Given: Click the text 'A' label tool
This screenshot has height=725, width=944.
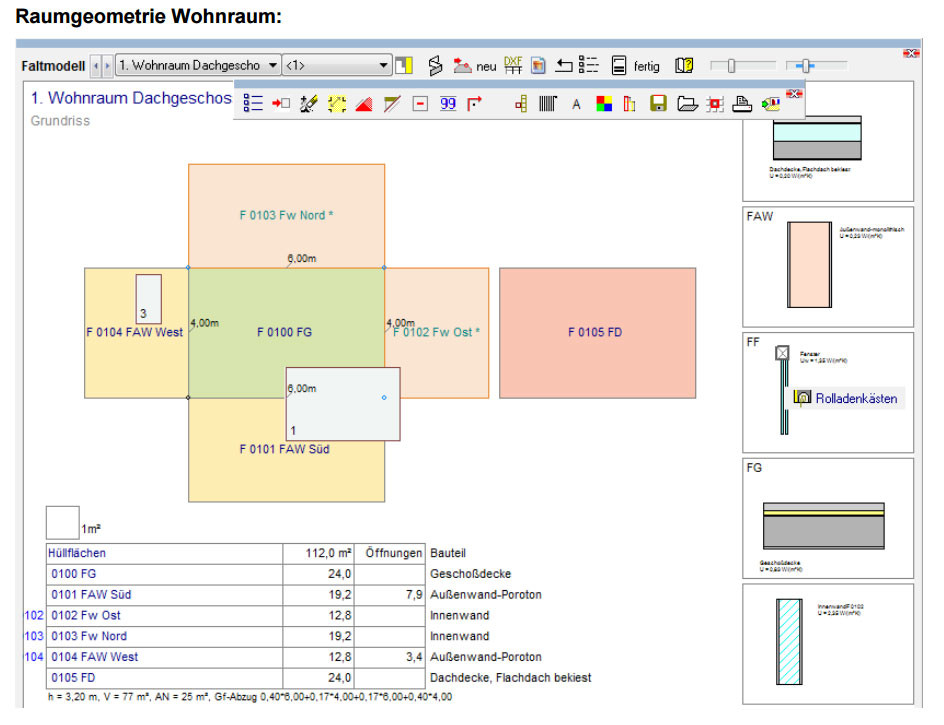Looking at the screenshot, I should pos(576,104).
